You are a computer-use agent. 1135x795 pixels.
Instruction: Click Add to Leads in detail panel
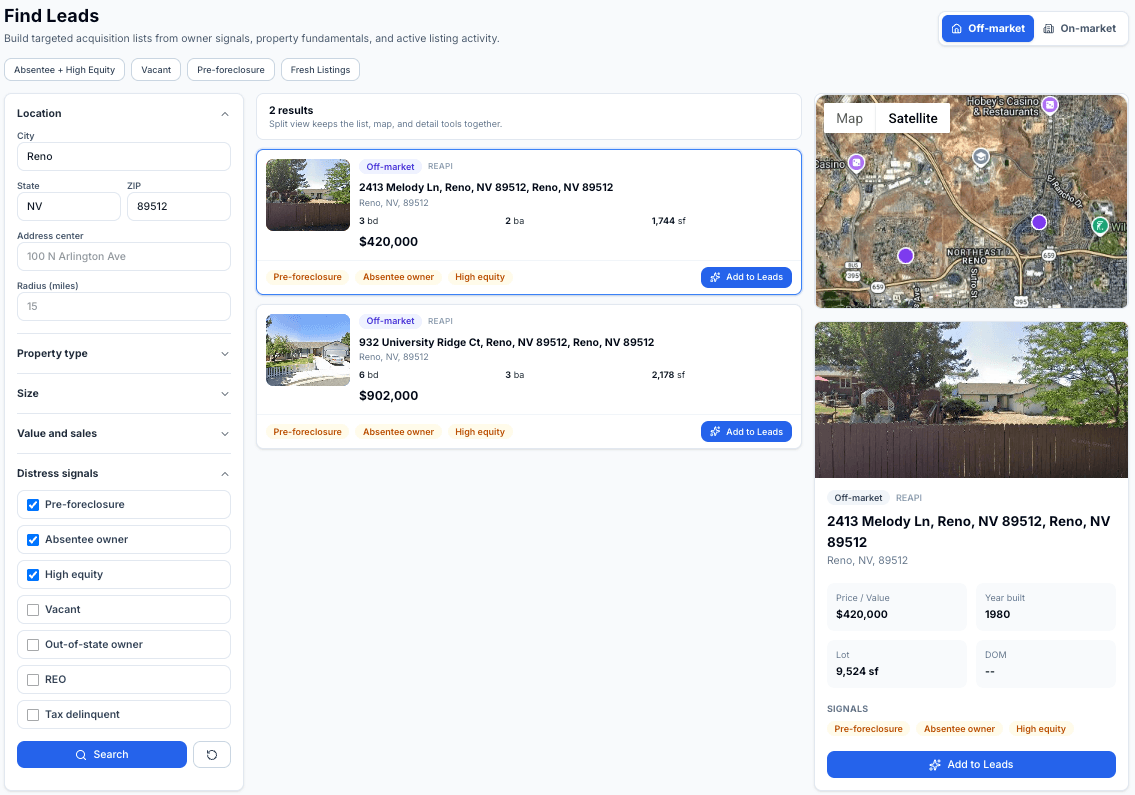tap(971, 765)
